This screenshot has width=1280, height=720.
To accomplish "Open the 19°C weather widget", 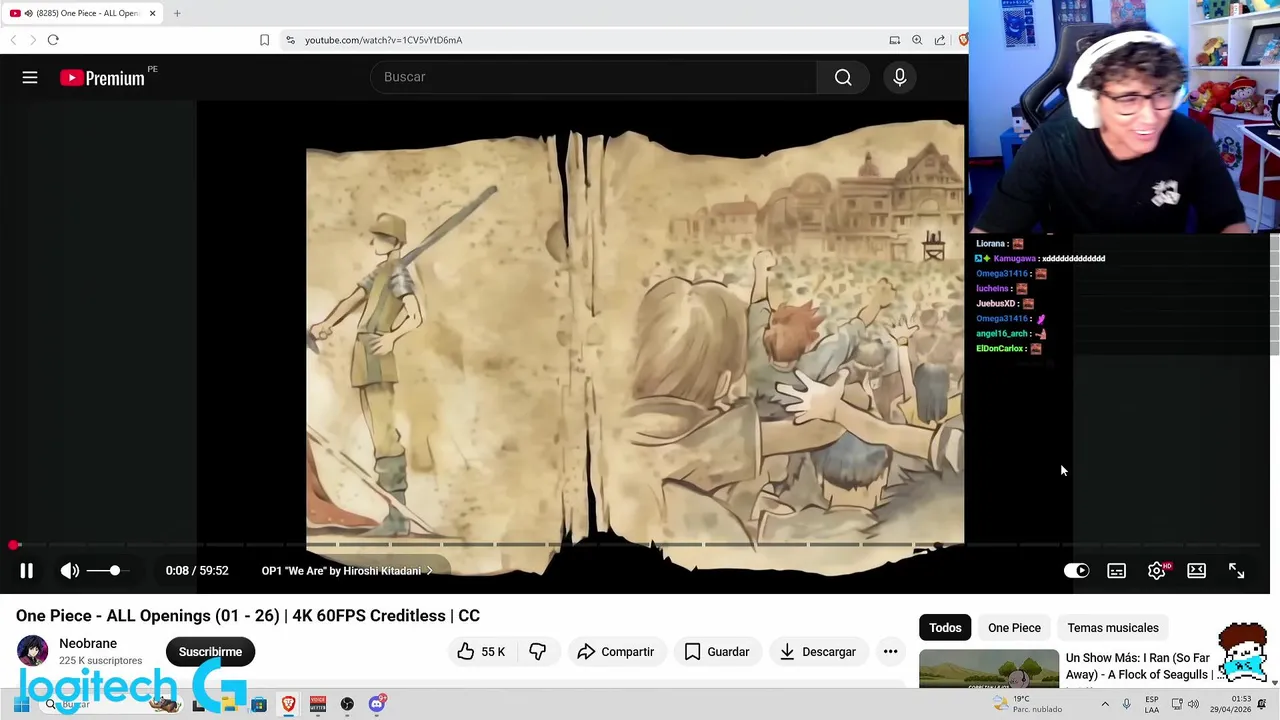I will point(1029,704).
